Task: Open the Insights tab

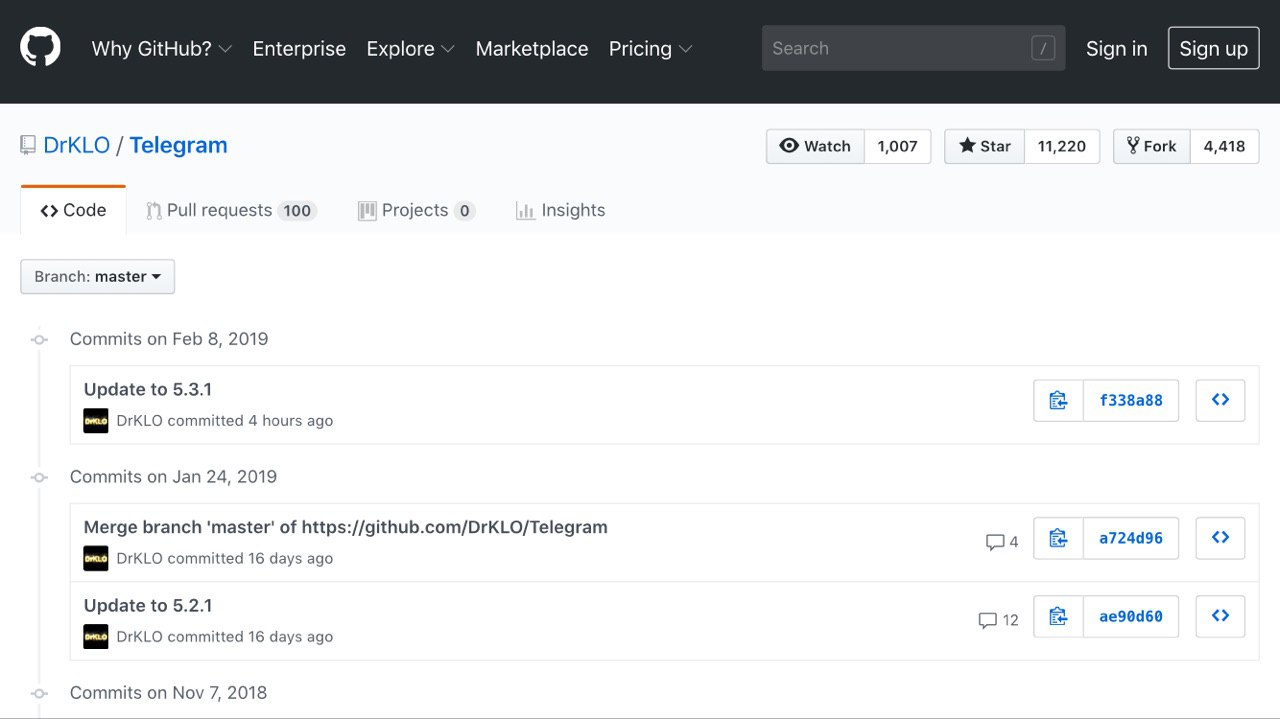Action: click(560, 210)
